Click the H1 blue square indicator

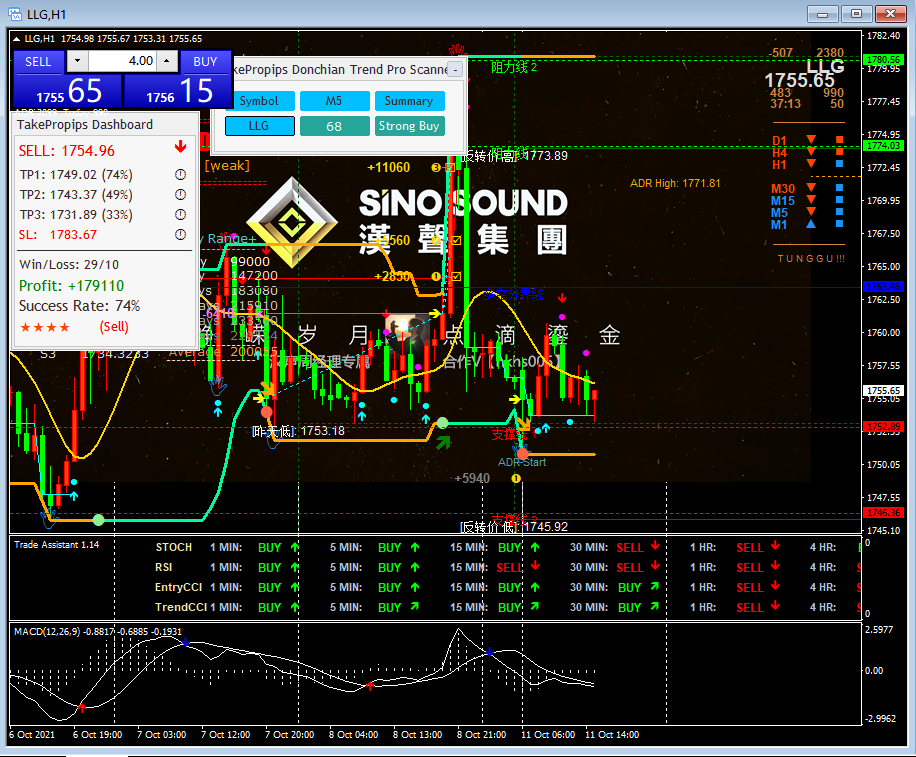[839, 164]
